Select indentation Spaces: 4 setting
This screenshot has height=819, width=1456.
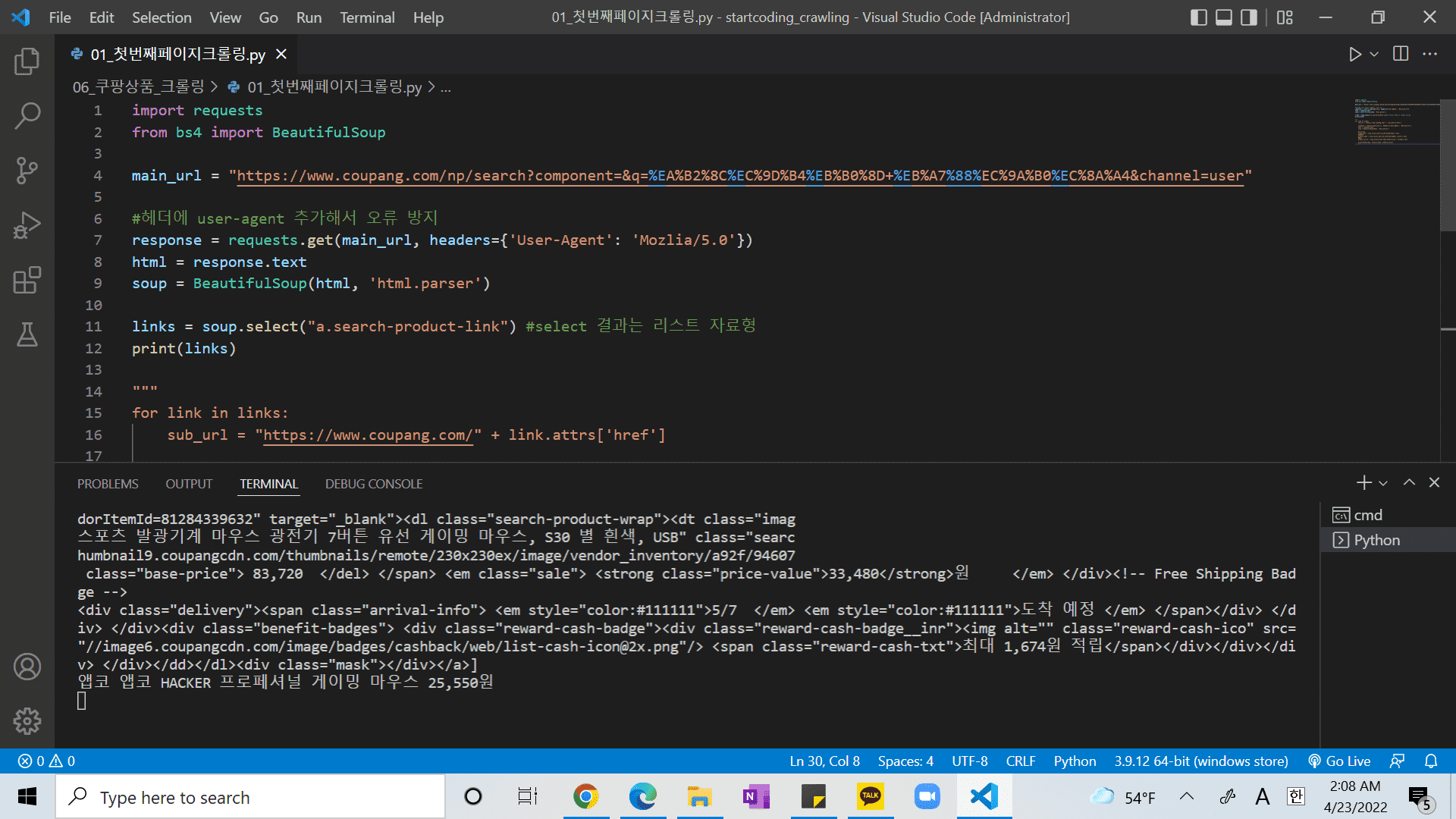[905, 761]
